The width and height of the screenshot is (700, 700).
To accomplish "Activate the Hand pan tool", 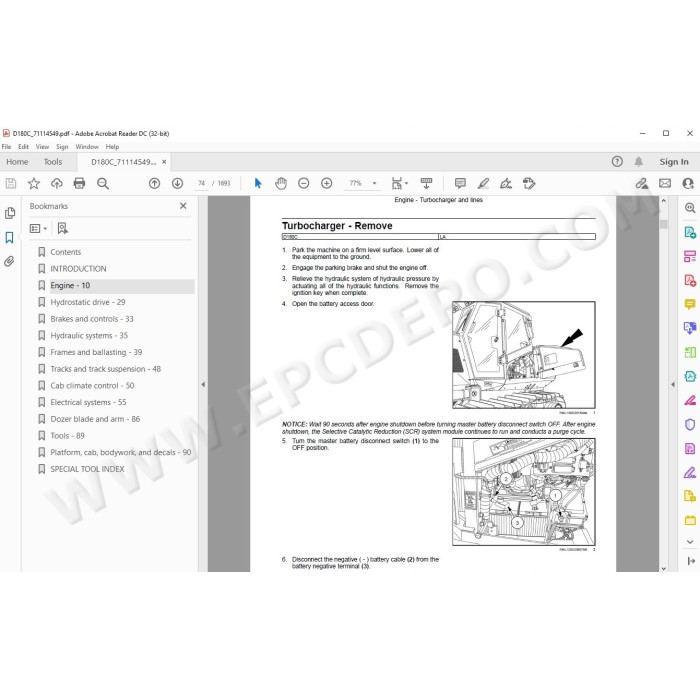I will pyautogui.click(x=281, y=183).
